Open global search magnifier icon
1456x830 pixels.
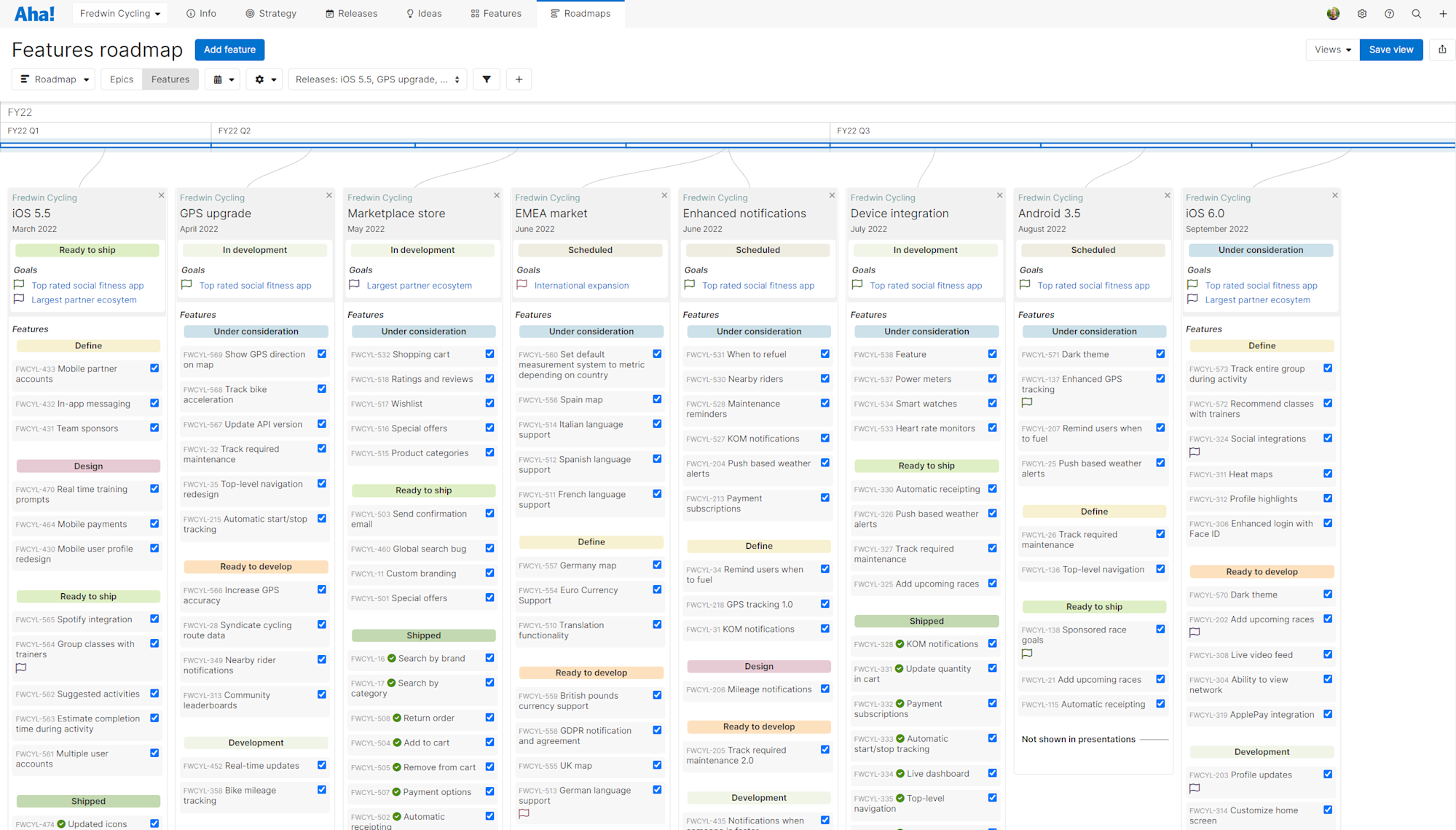[1416, 13]
